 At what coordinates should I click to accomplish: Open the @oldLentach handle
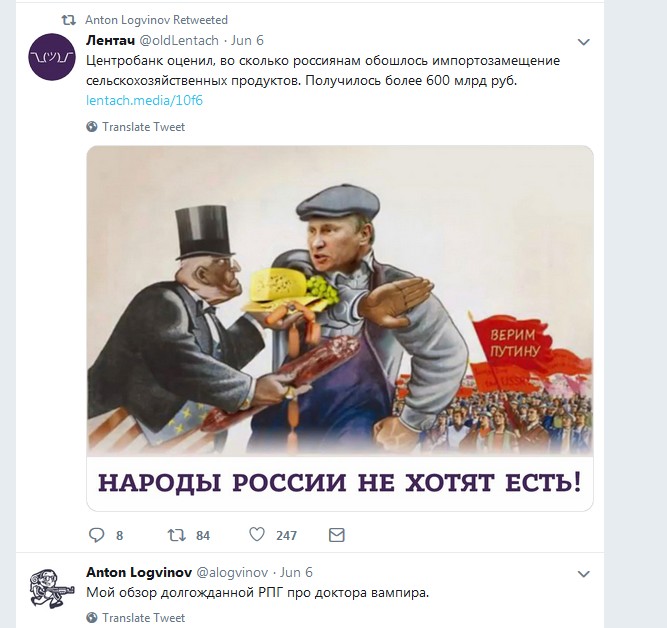pyautogui.click(x=179, y=40)
